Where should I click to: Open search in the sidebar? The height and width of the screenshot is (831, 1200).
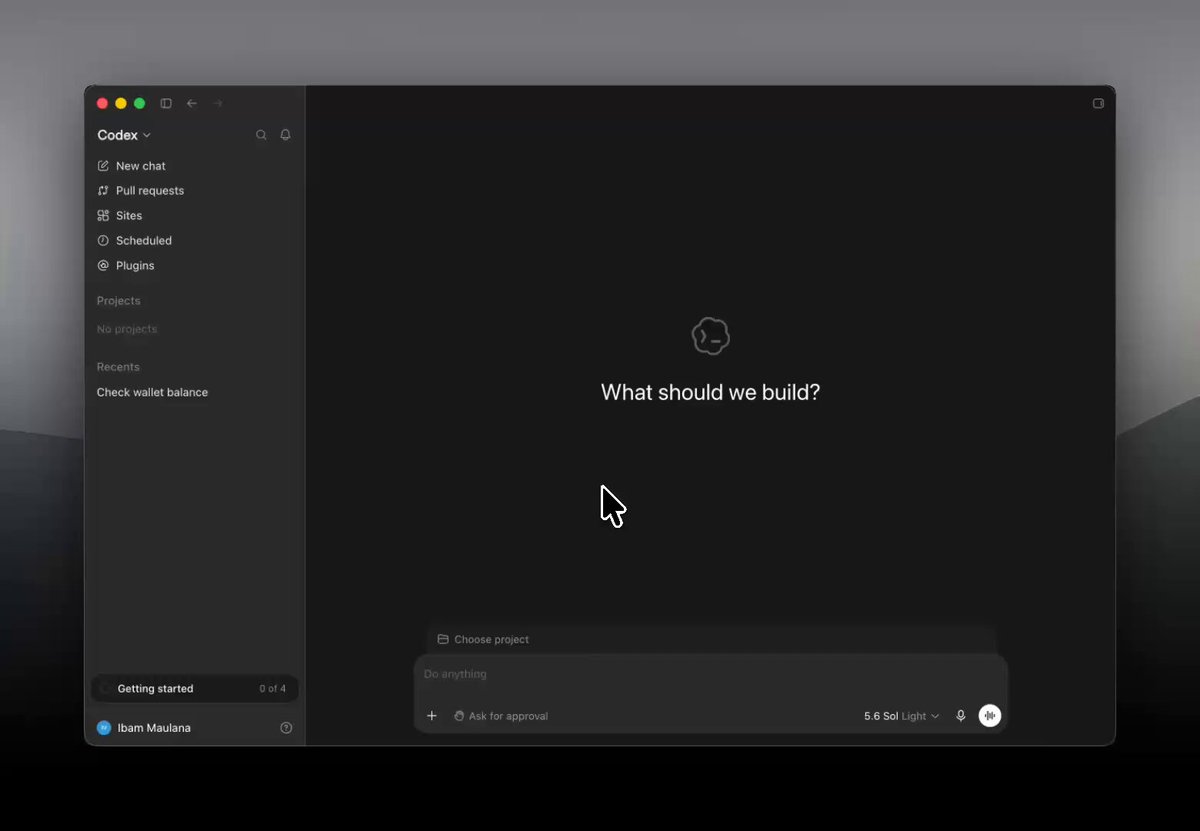pos(261,135)
